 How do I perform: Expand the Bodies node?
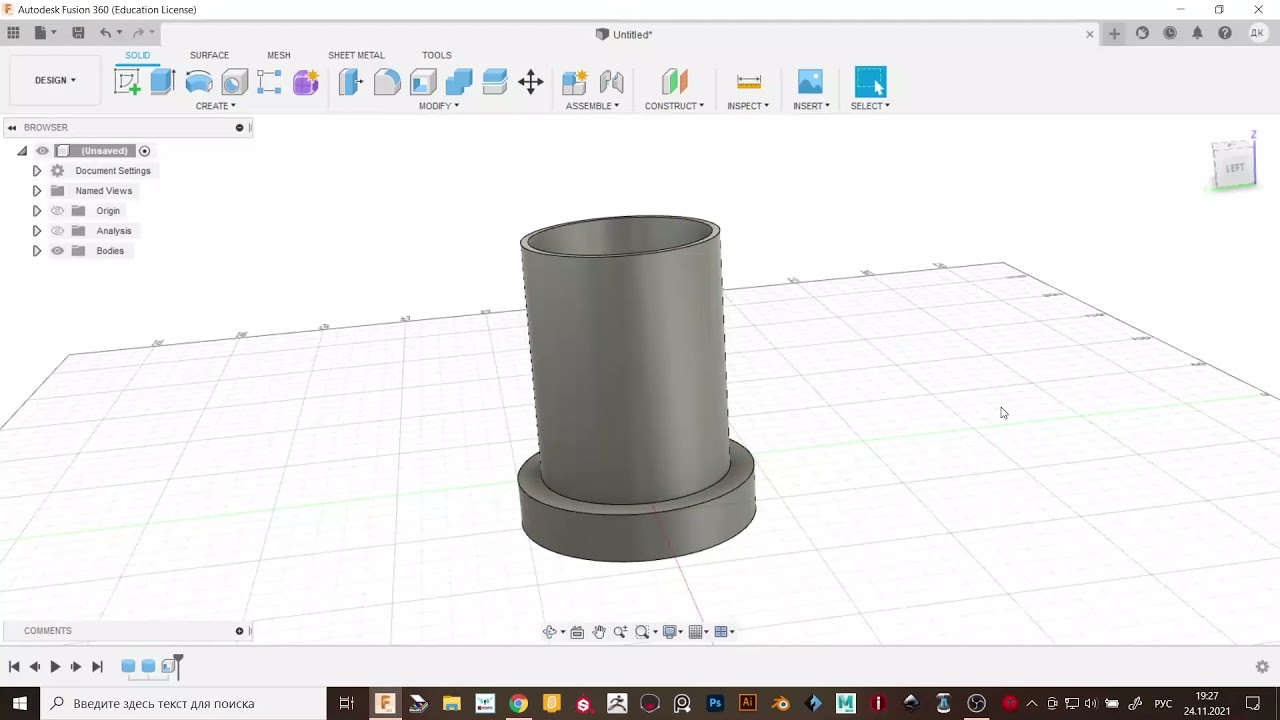(x=37, y=251)
